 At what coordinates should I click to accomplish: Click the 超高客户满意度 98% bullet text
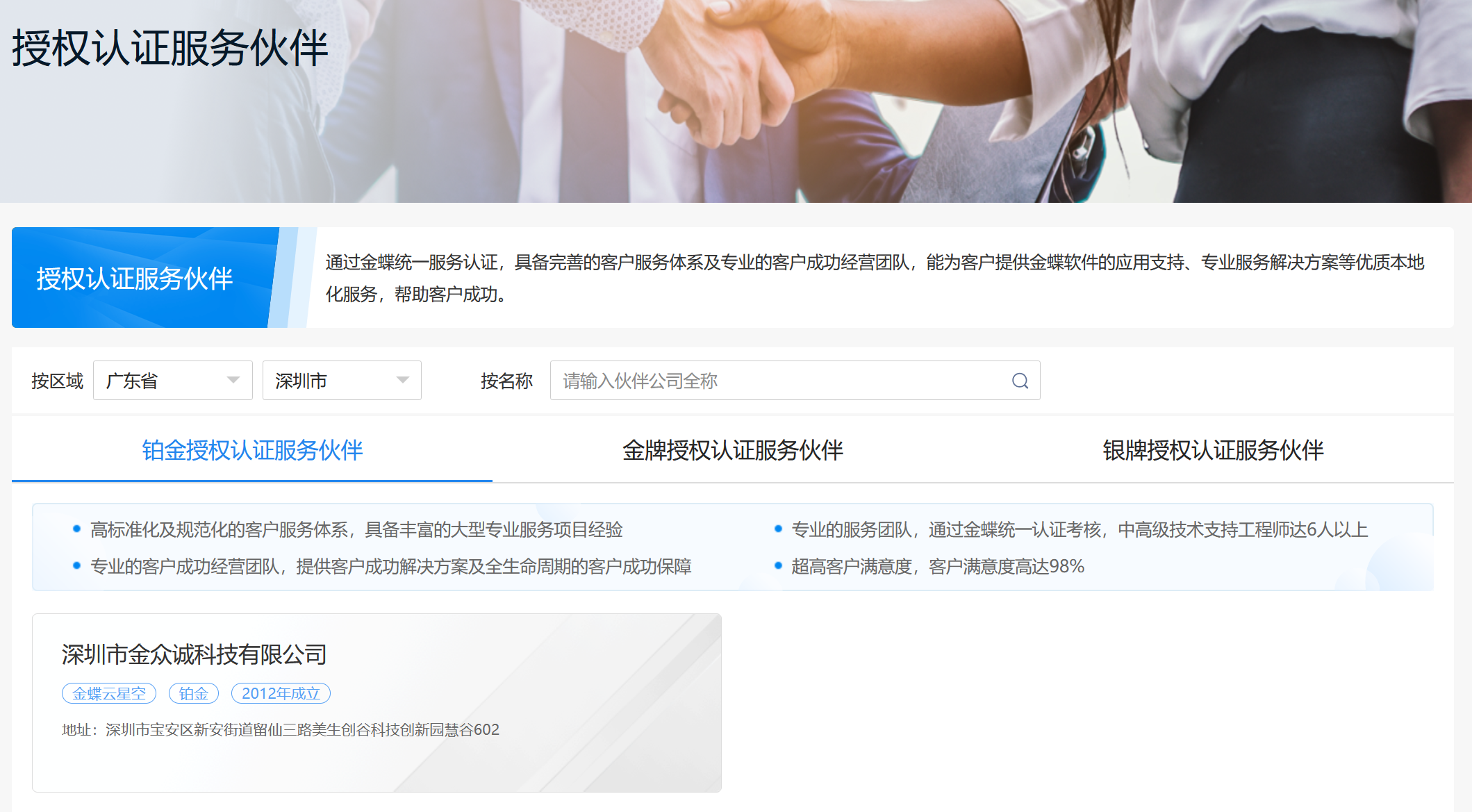938,567
